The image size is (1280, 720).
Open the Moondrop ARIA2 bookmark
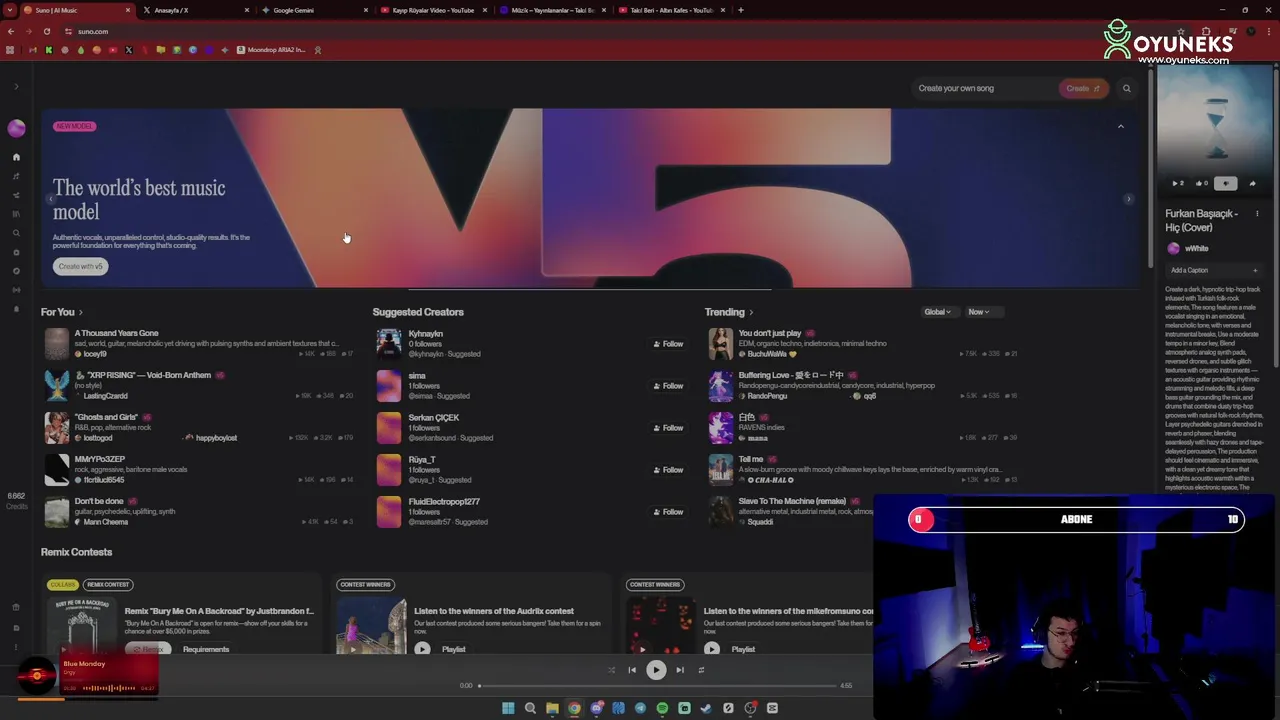pyautogui.click(x=271, y=50)
